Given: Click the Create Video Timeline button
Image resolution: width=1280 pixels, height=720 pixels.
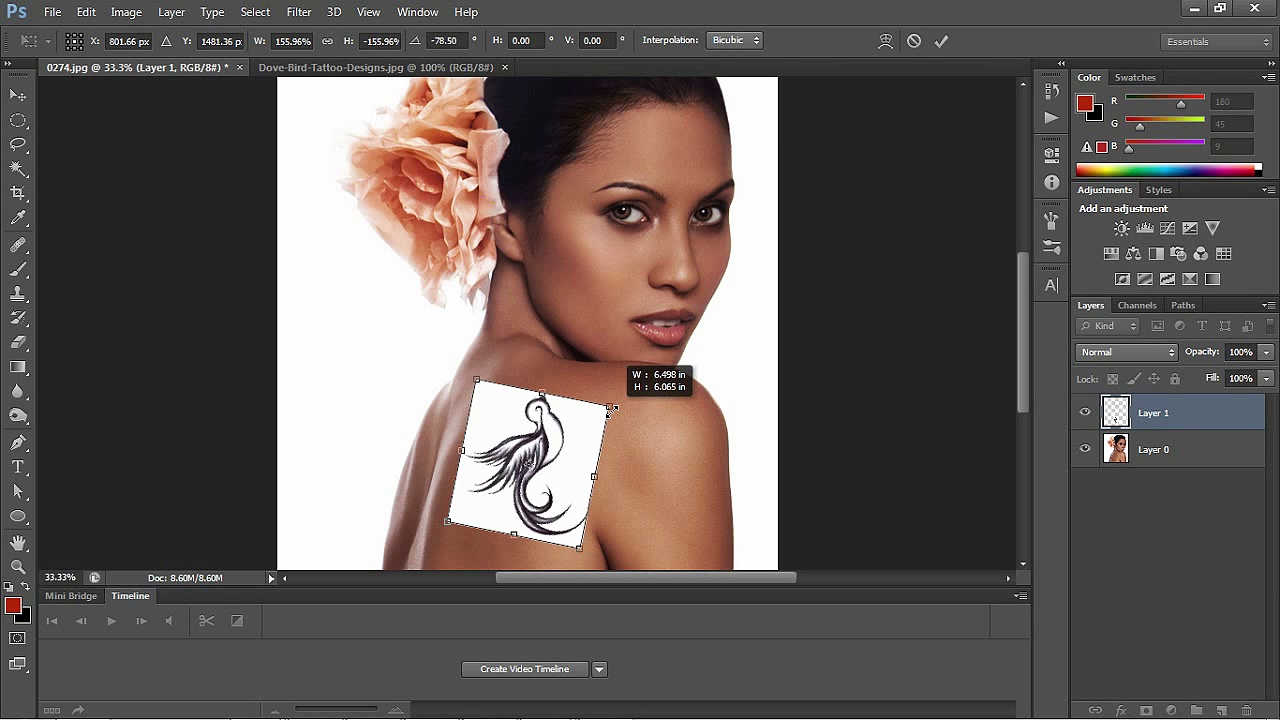Looking at the screenshot, I should coord(525,669).
